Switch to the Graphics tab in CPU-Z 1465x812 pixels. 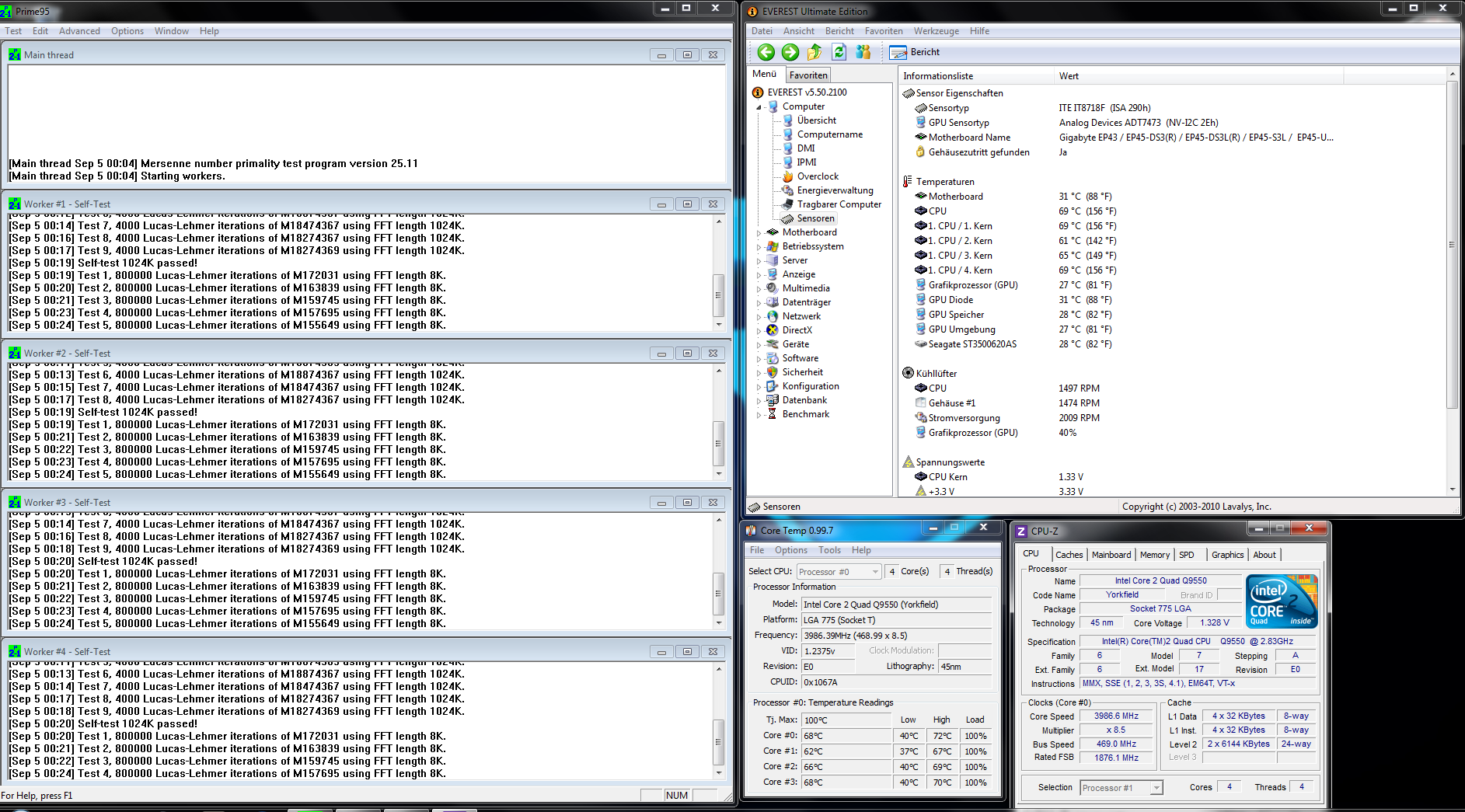tap(1227, 555)
